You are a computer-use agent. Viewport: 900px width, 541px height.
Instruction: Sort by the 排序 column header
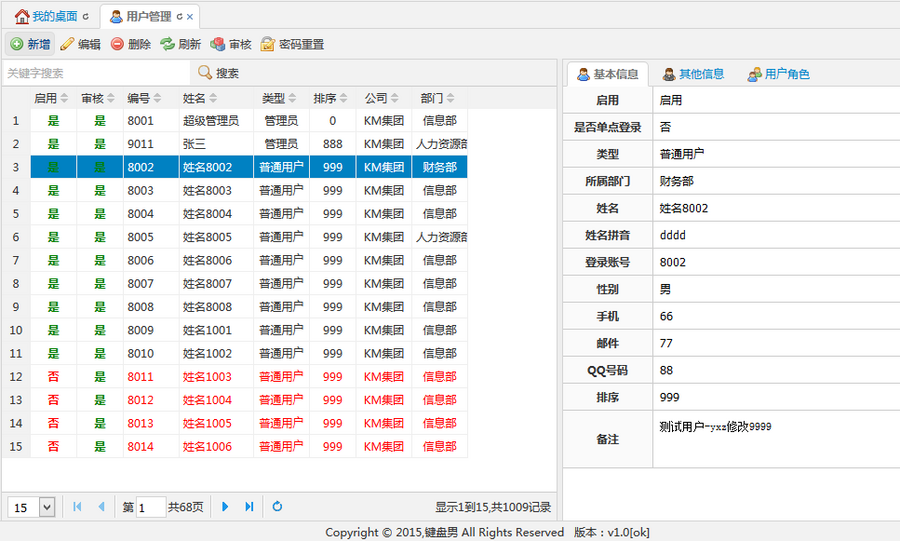[x=332, y=98]
